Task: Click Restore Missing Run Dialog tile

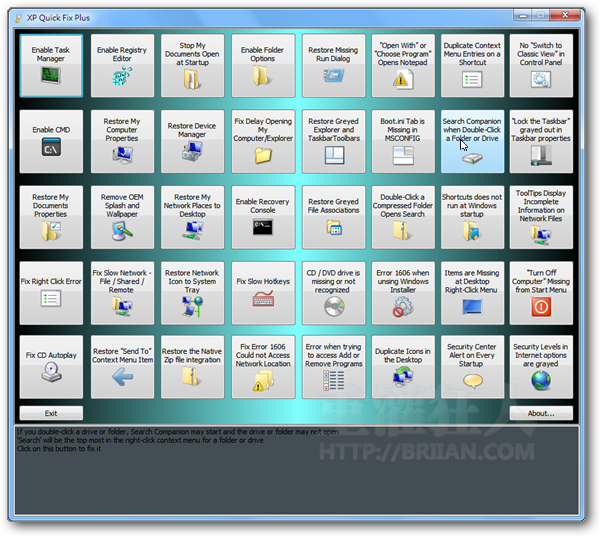Action: [333, 65]
